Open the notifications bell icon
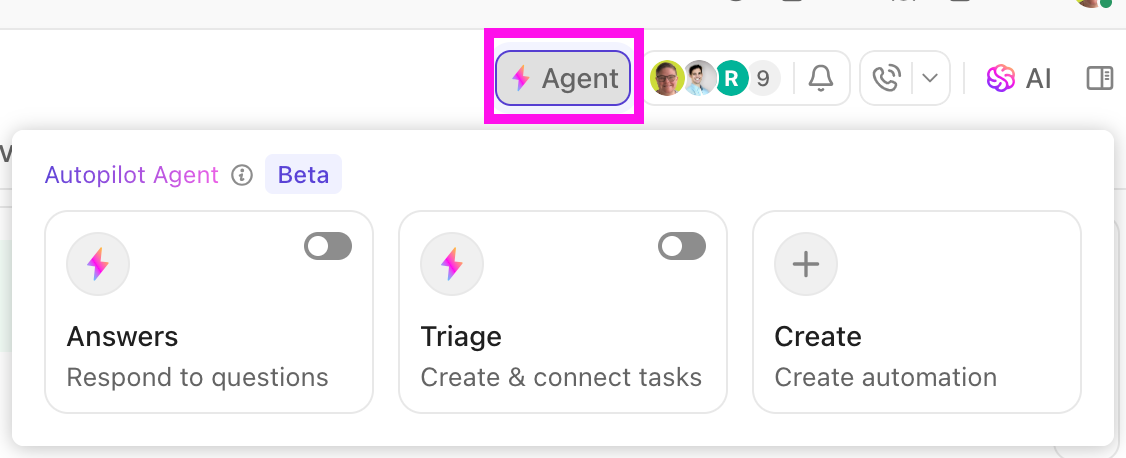Viewport: 1126px width, 458px height. 821,78
